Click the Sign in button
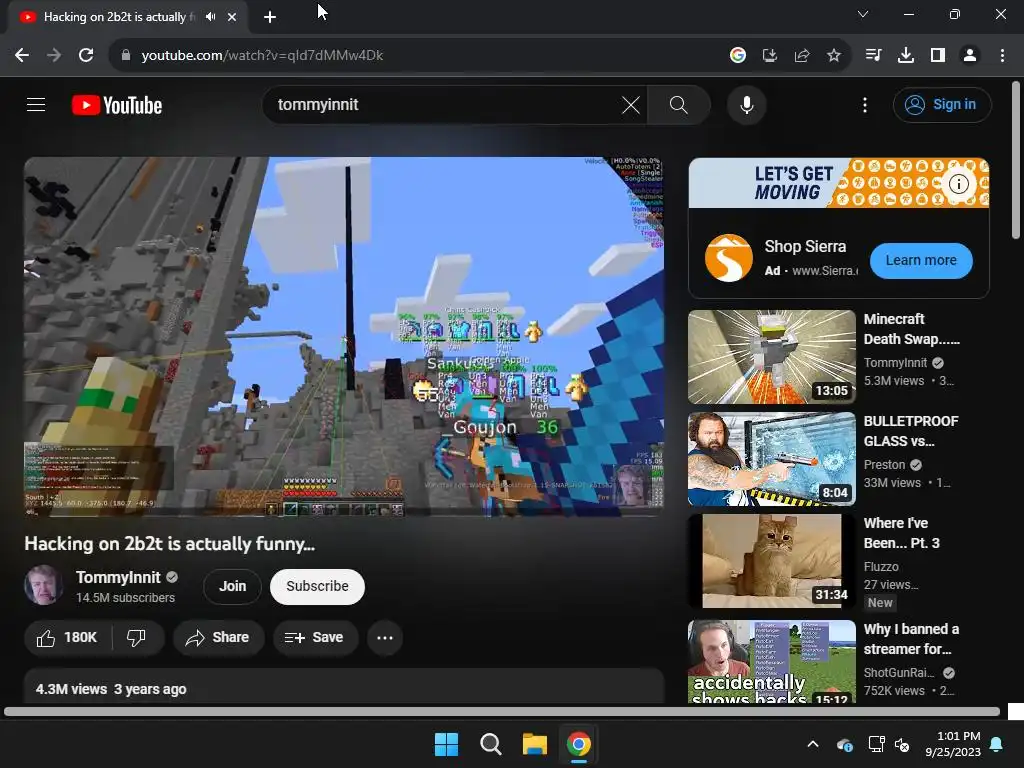 [x=942, y=104]
